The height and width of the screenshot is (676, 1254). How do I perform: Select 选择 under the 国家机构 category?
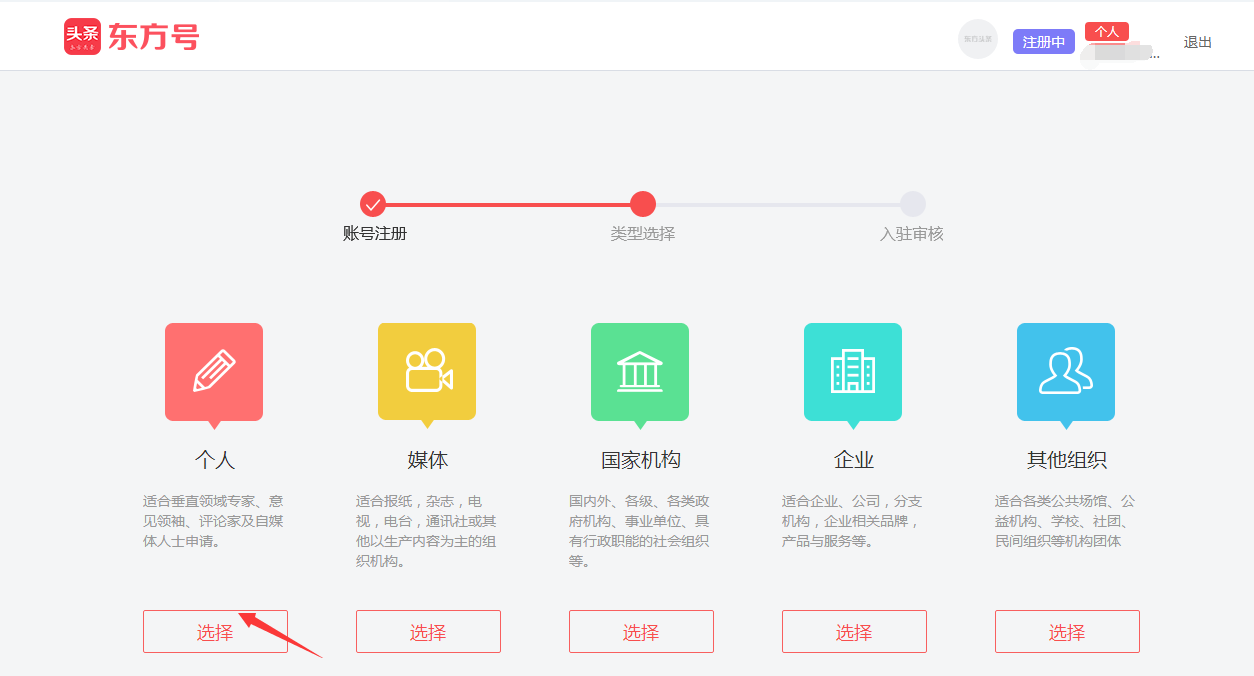point(641,631)
